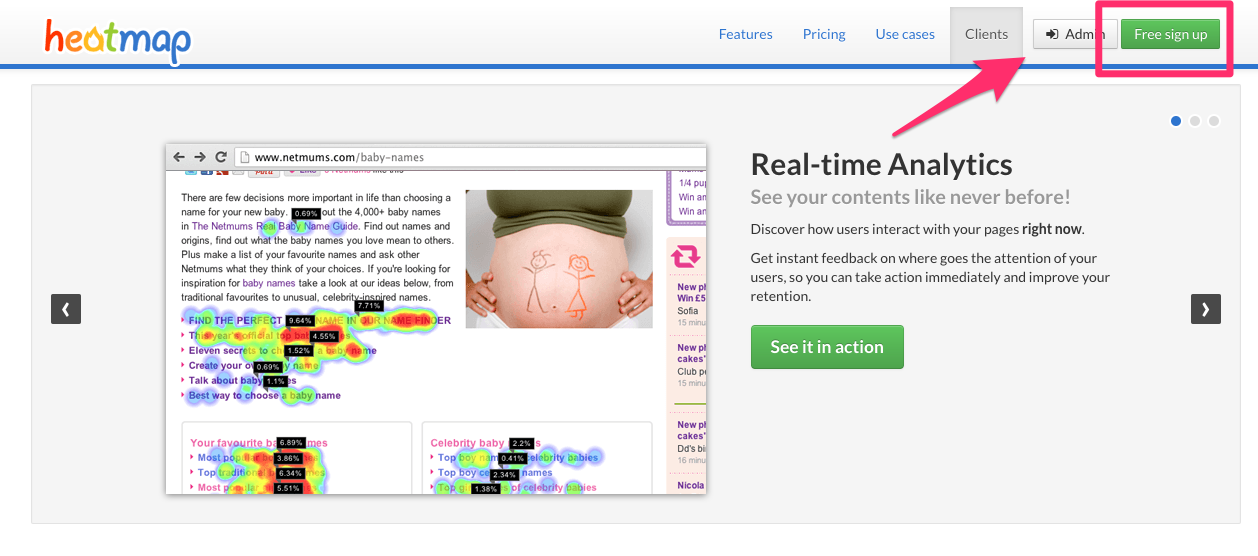Go to the Use cases menu item

pos(905,34)
